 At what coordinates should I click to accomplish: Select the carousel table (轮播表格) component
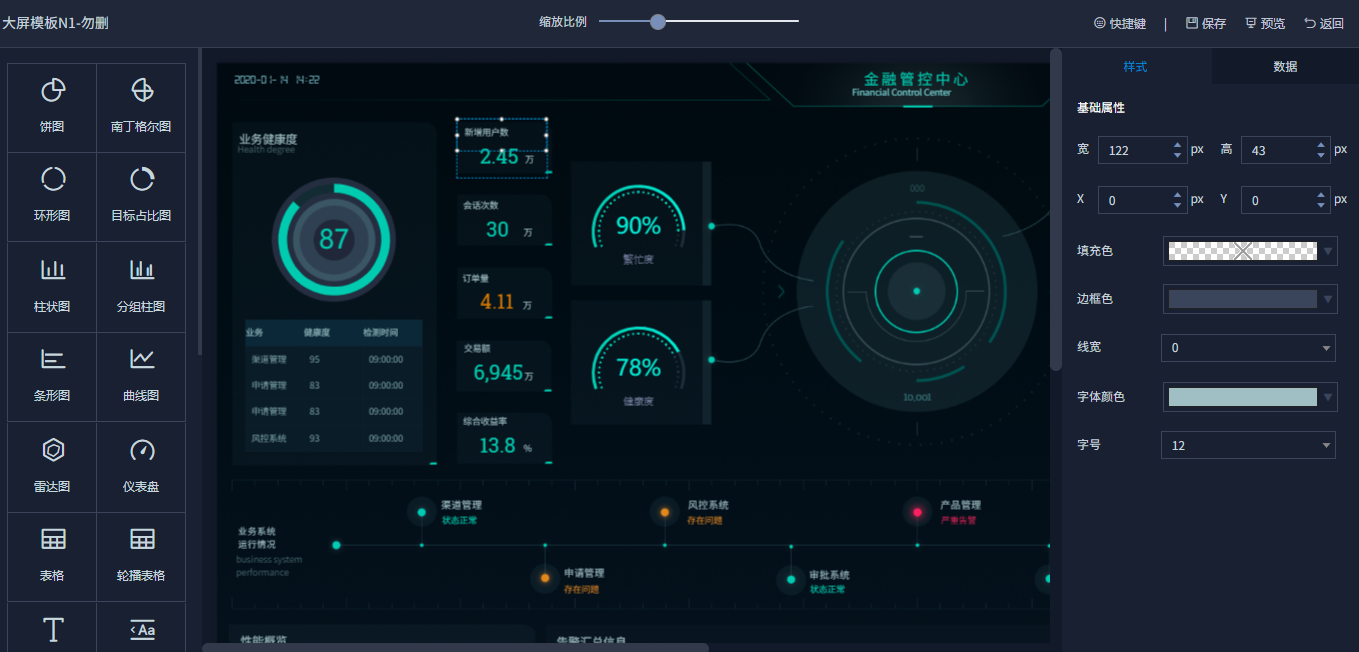click(x=141, y=555)
